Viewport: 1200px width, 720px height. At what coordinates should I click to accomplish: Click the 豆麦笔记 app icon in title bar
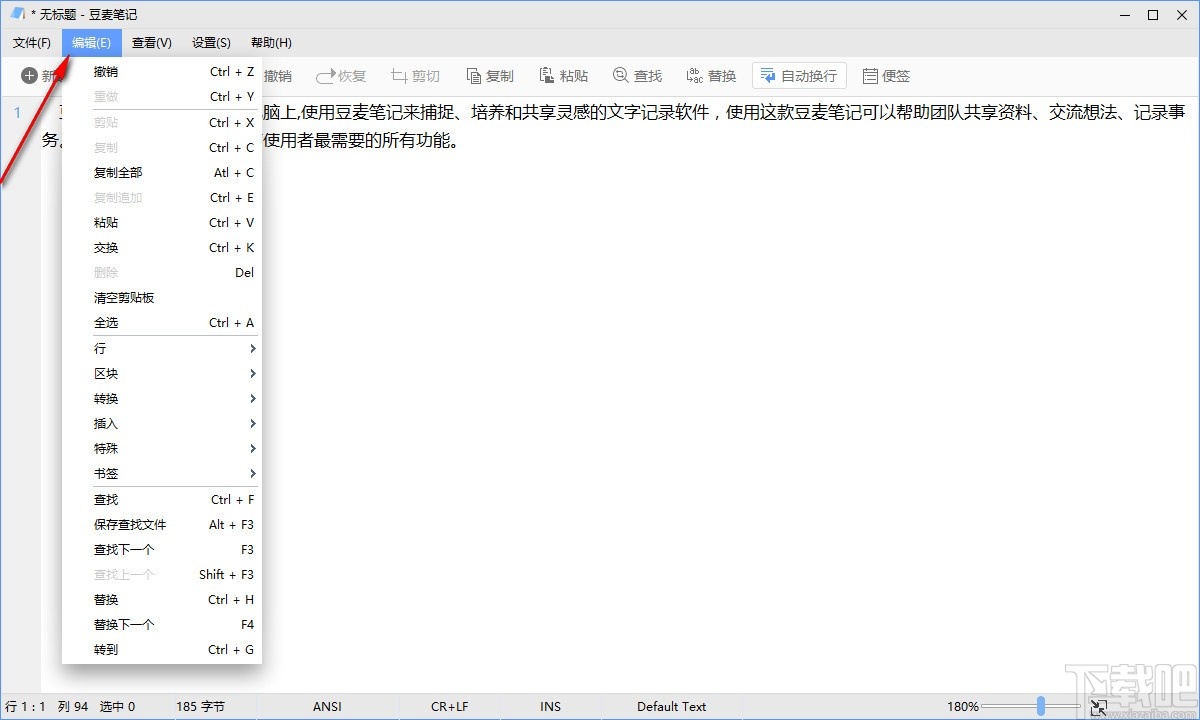[17, 15]
